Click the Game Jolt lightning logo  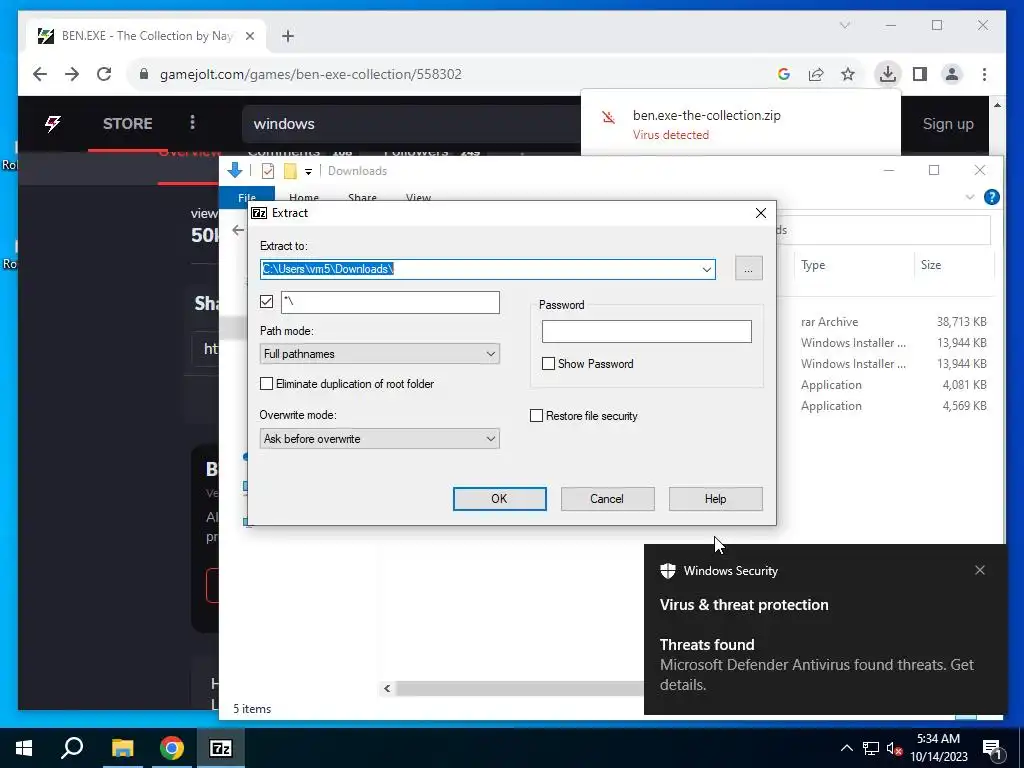(x=53, y=123)
